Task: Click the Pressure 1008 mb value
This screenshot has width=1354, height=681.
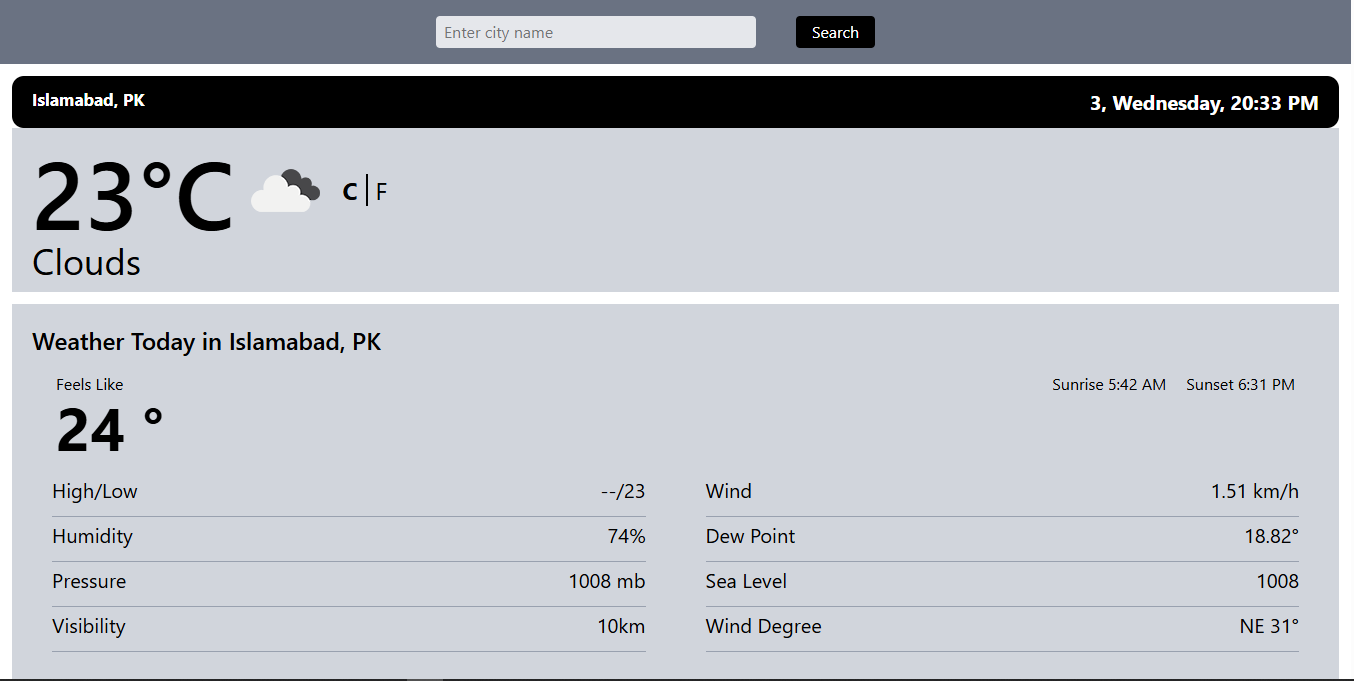Action: [606, 582]
